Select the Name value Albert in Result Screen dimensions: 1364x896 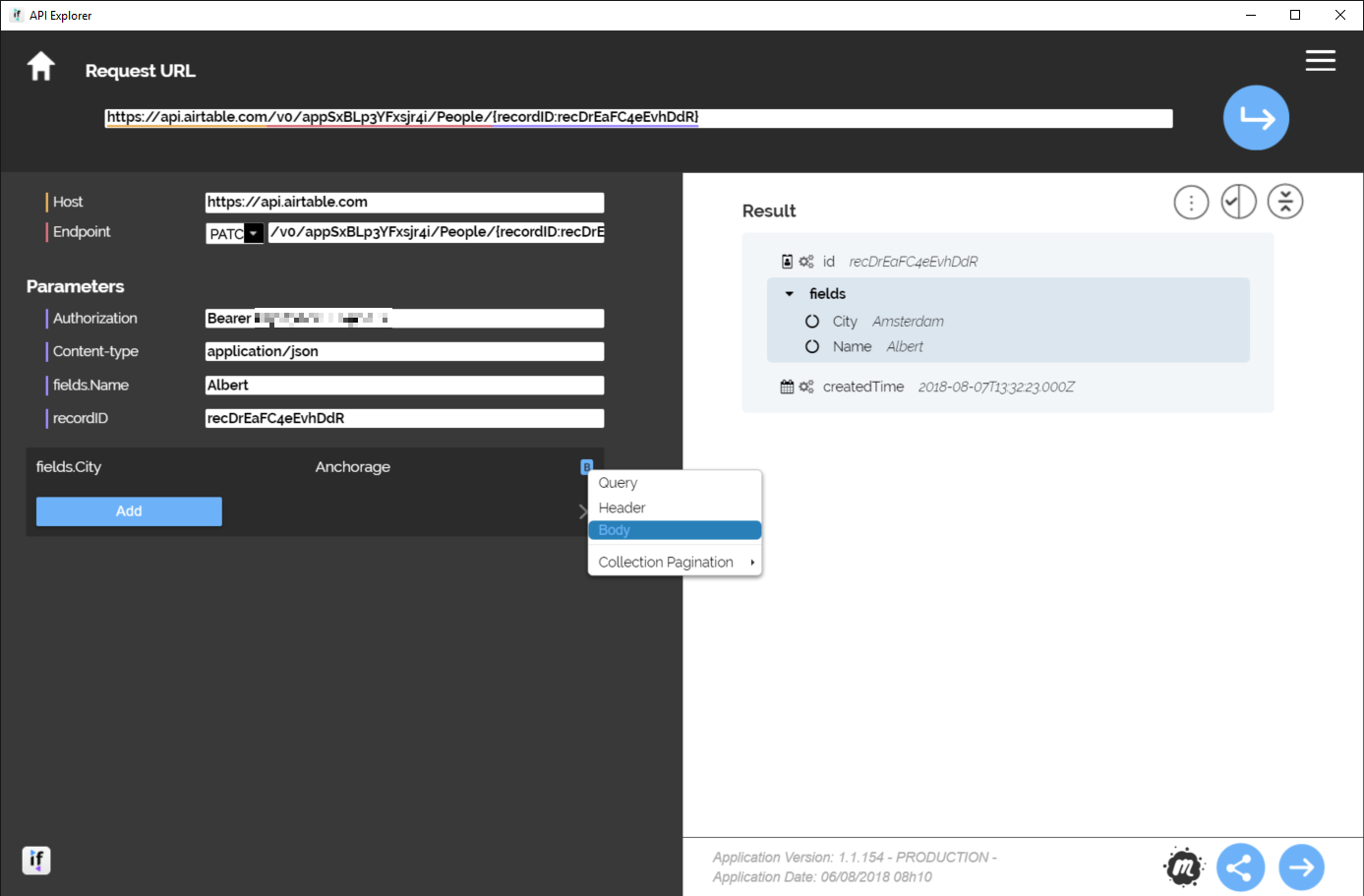[x=905, y=347]
